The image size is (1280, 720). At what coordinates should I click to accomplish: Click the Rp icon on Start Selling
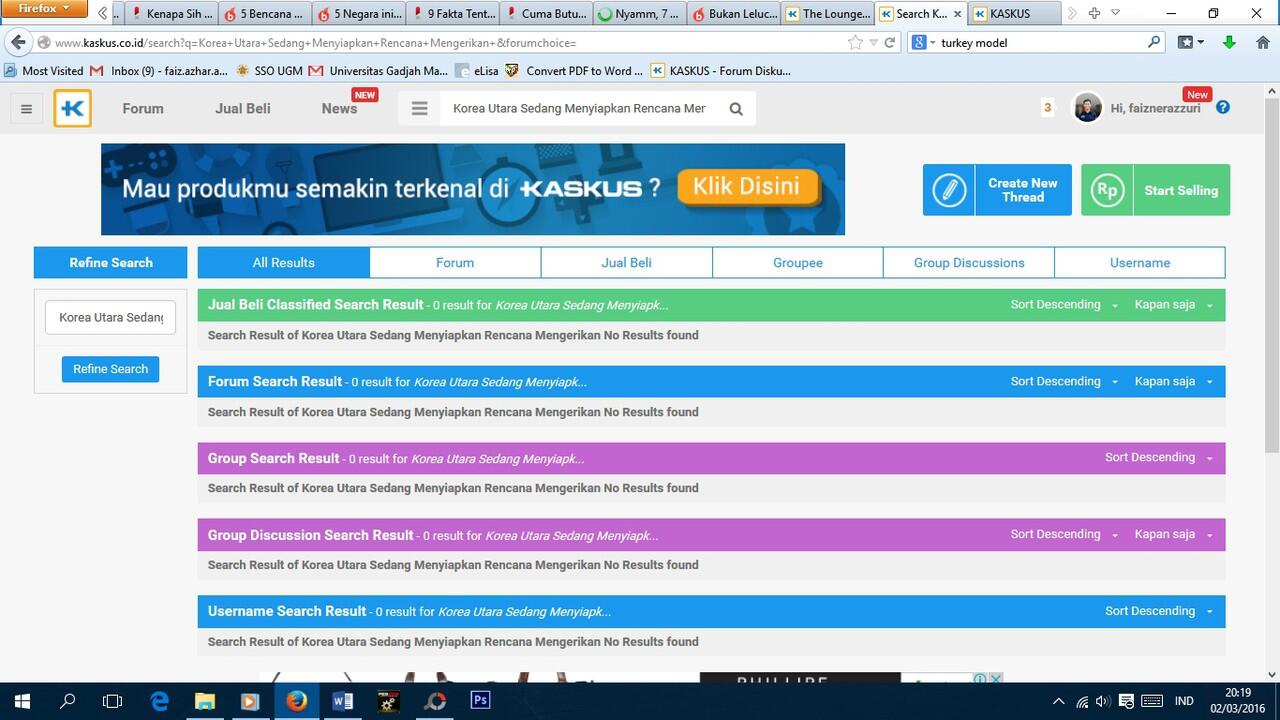click(1107, 190)
